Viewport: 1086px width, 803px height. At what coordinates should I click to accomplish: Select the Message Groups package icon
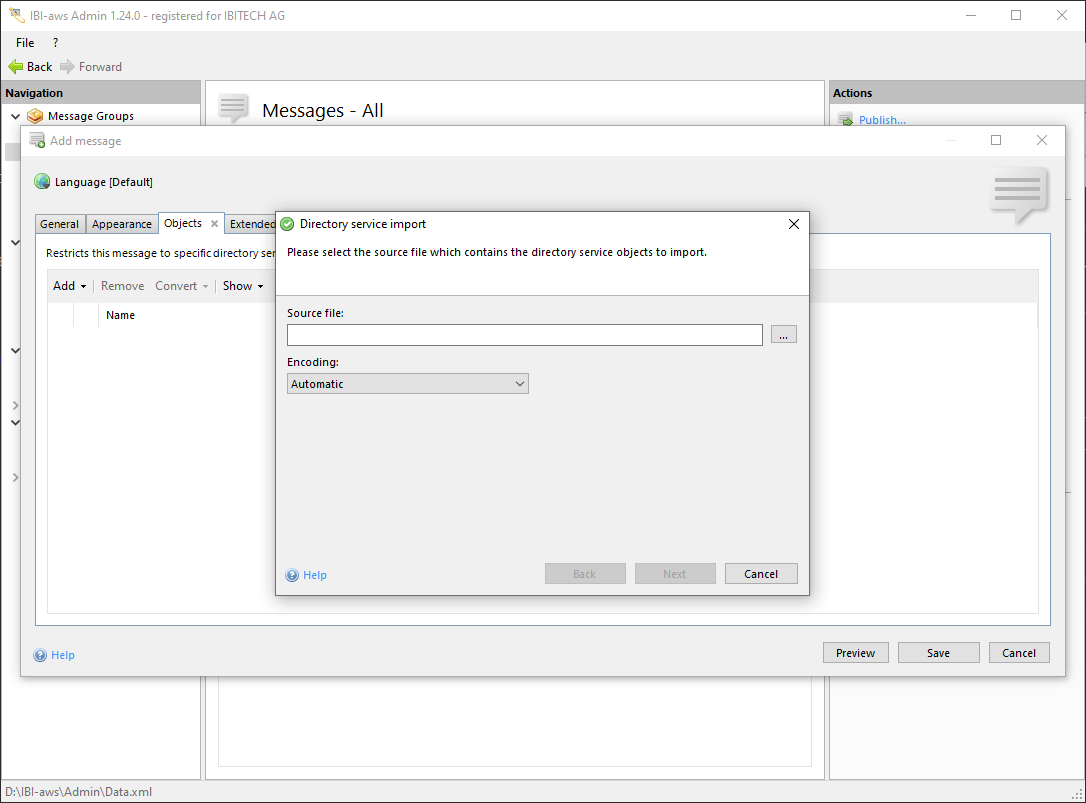(x=35, y=116)
